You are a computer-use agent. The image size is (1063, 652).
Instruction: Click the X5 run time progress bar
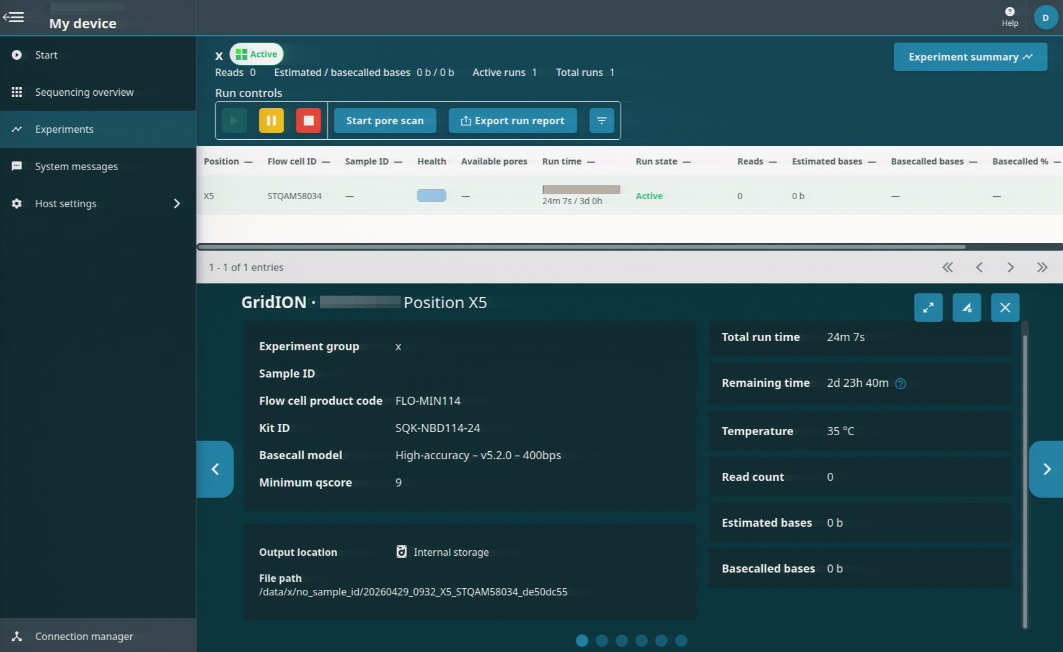click(x=581, y=189)
